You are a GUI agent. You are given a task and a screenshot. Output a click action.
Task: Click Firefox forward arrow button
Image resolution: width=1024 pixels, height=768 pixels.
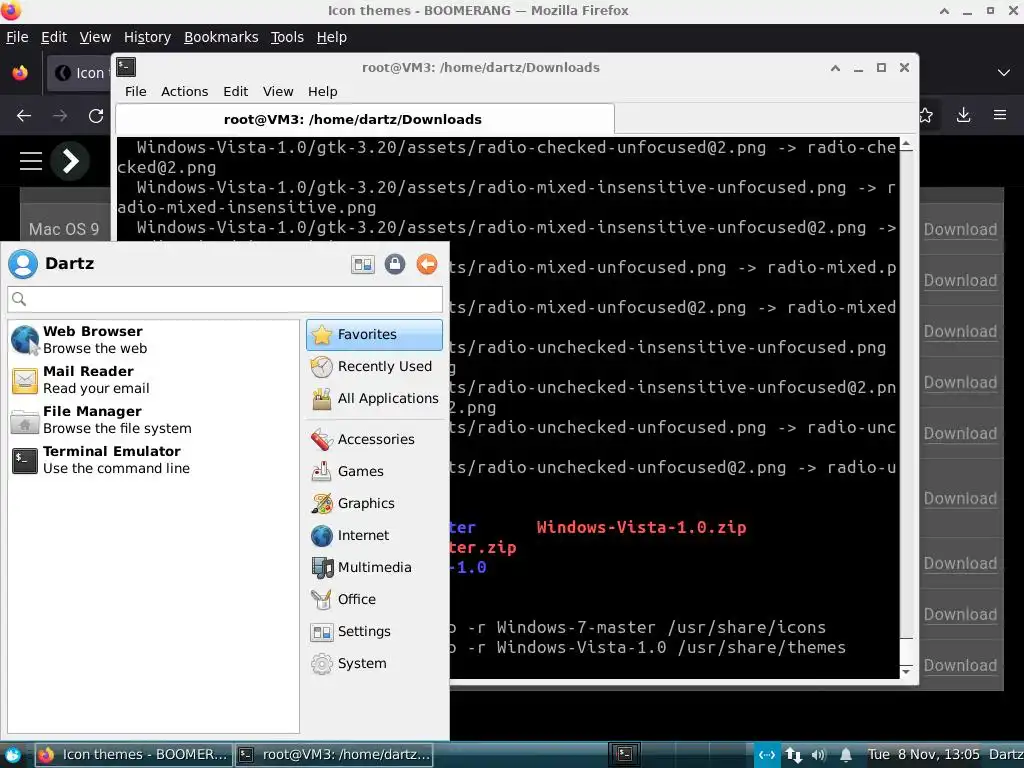point(60,116)
